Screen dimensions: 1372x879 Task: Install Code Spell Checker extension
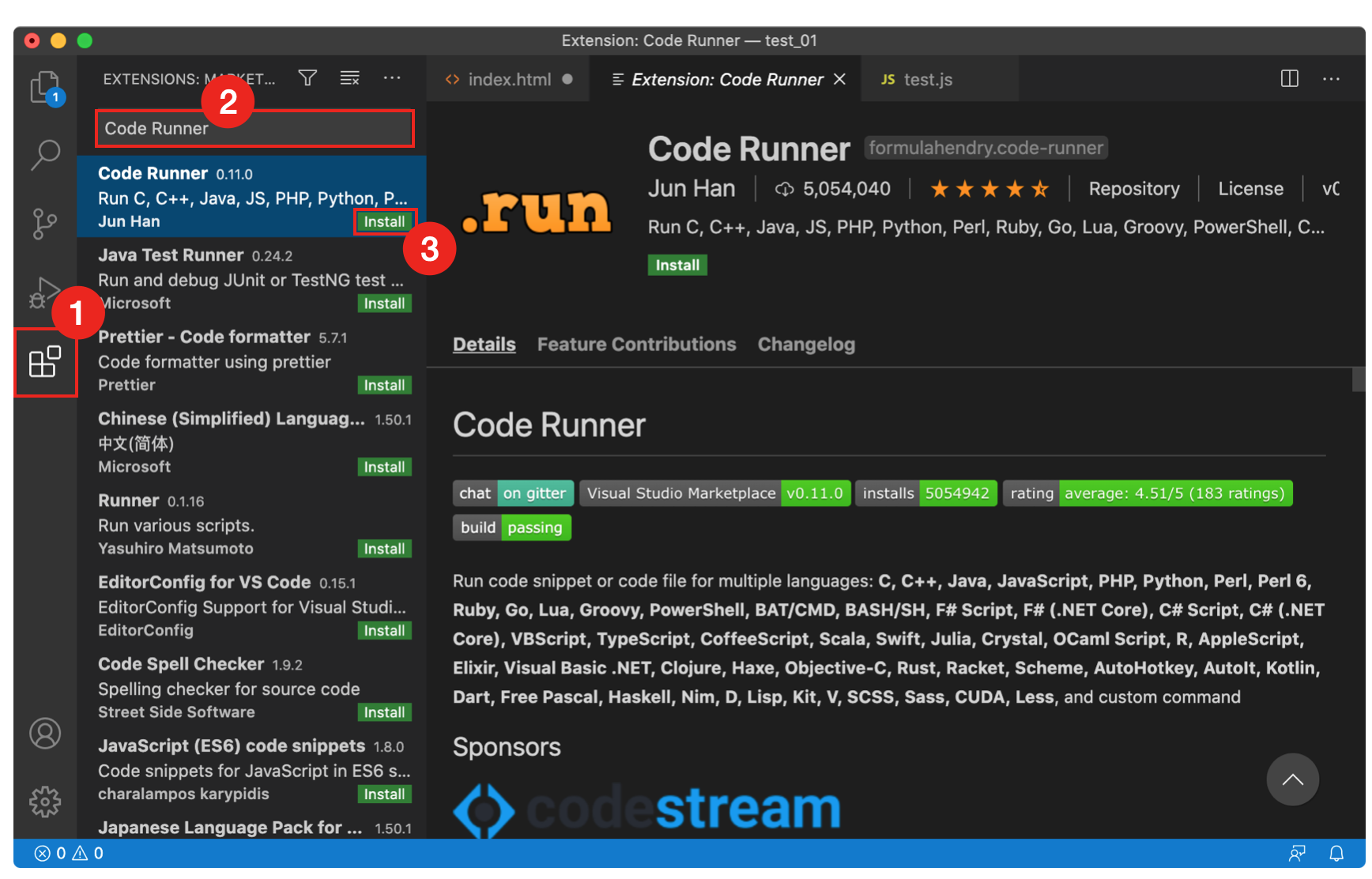tap(384, 712)
